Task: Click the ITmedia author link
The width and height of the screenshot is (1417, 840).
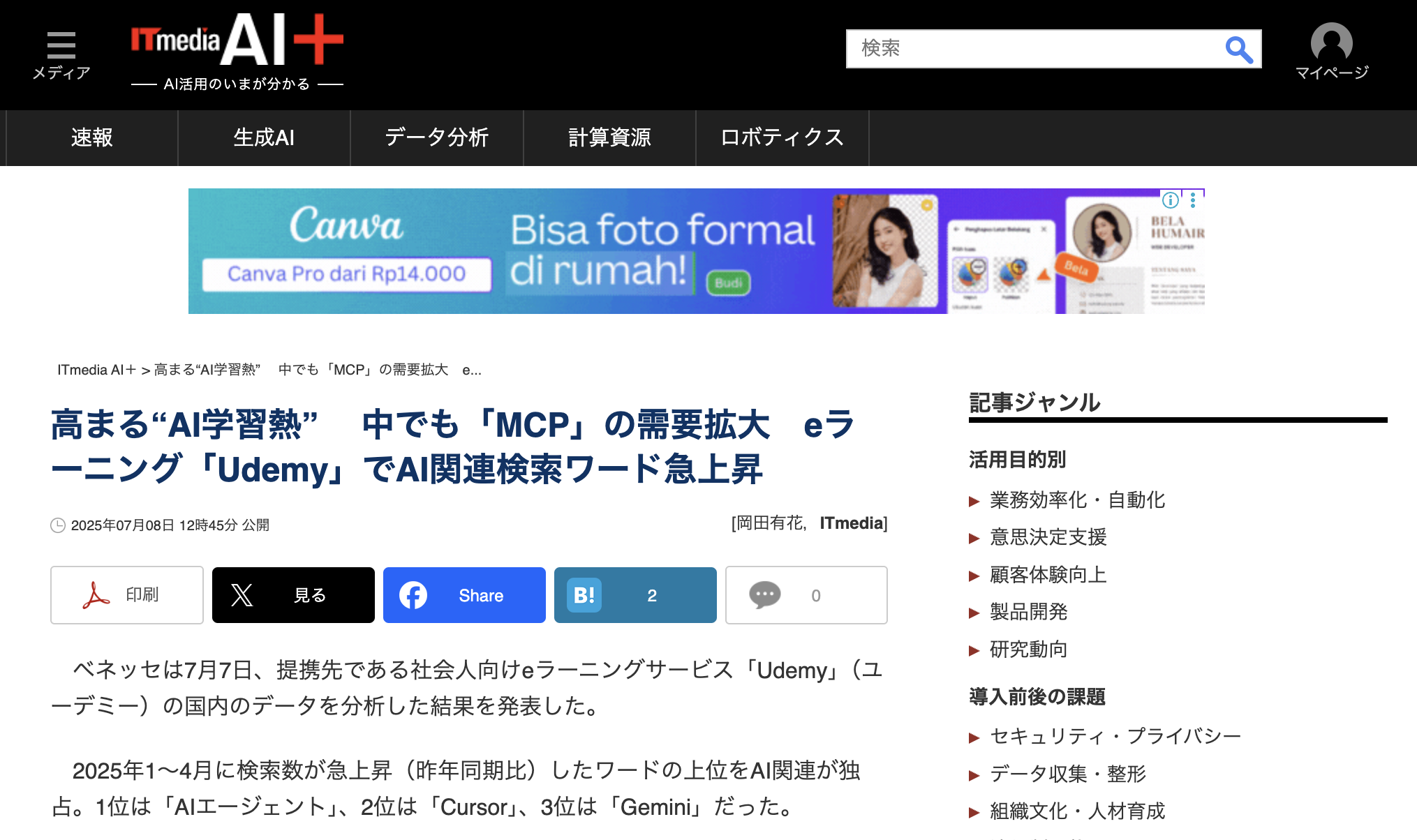Action: point(852,523)
